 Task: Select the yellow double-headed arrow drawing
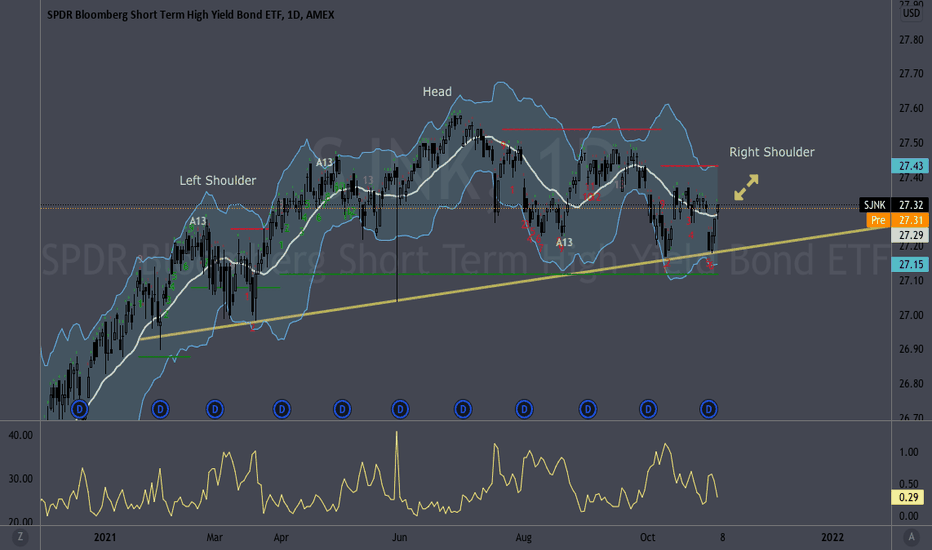coord(746,187)
